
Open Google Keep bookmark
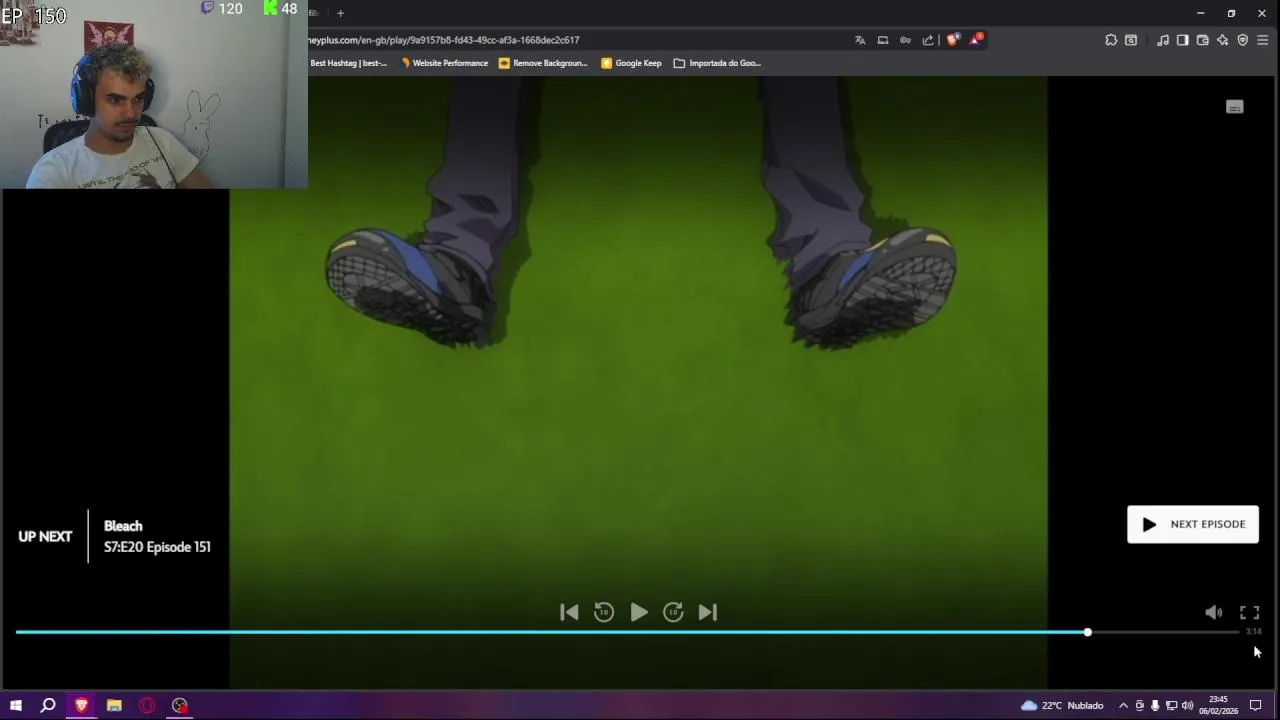tap(631, 63)
